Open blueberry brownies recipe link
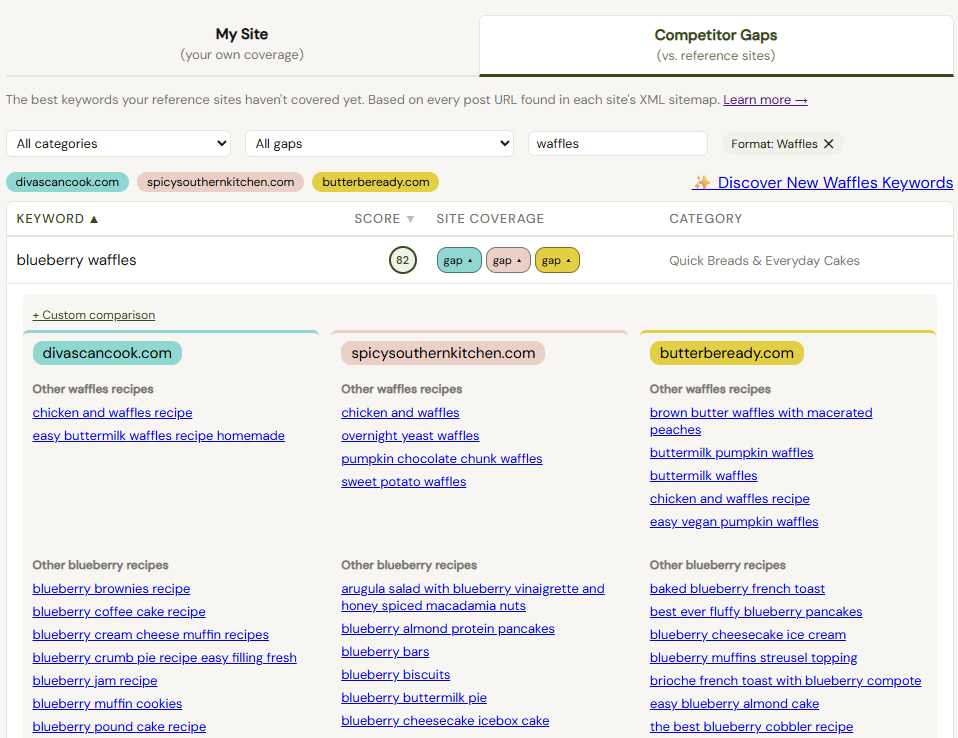958x738 pixels. [111, 588]
